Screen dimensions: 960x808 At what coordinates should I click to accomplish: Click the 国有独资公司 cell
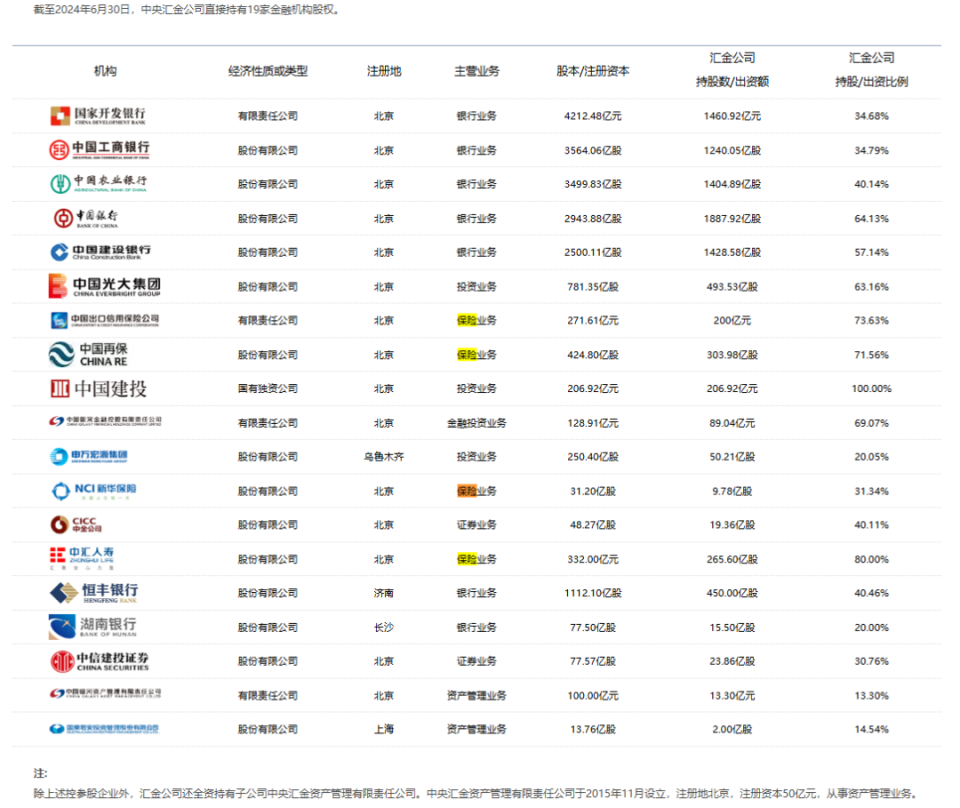[268, 389]
